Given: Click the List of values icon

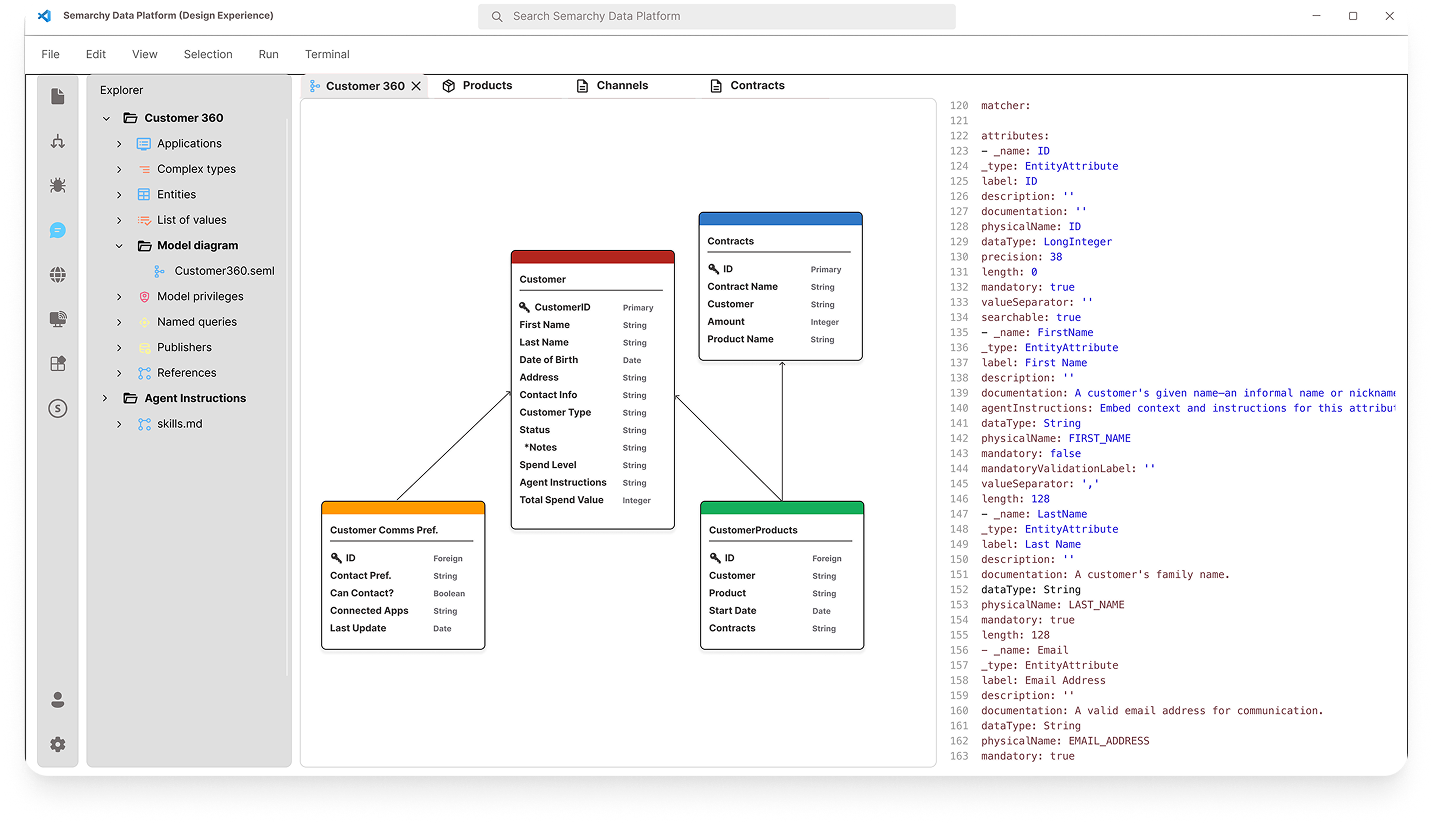Looking at the screenshot, I should [144, 220].
